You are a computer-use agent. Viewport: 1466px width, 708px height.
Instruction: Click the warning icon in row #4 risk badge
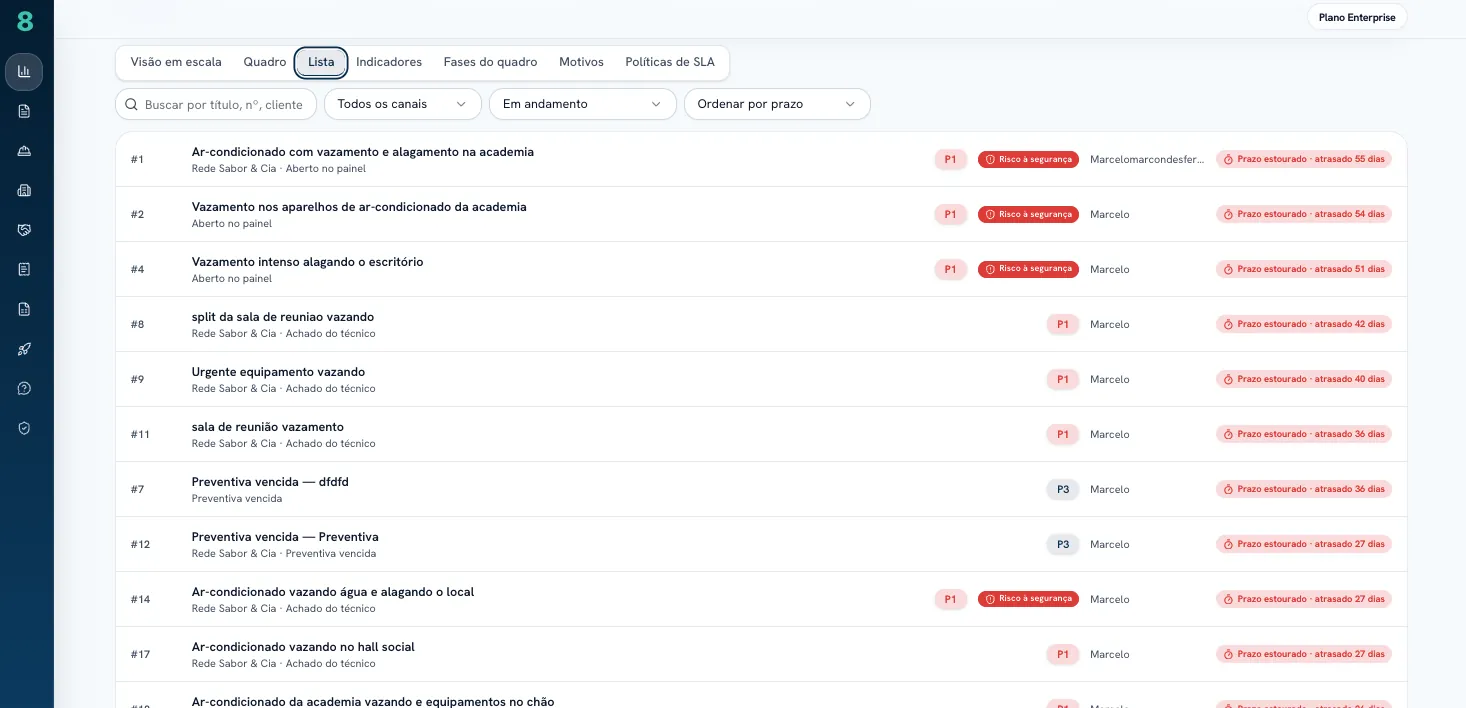990,269
